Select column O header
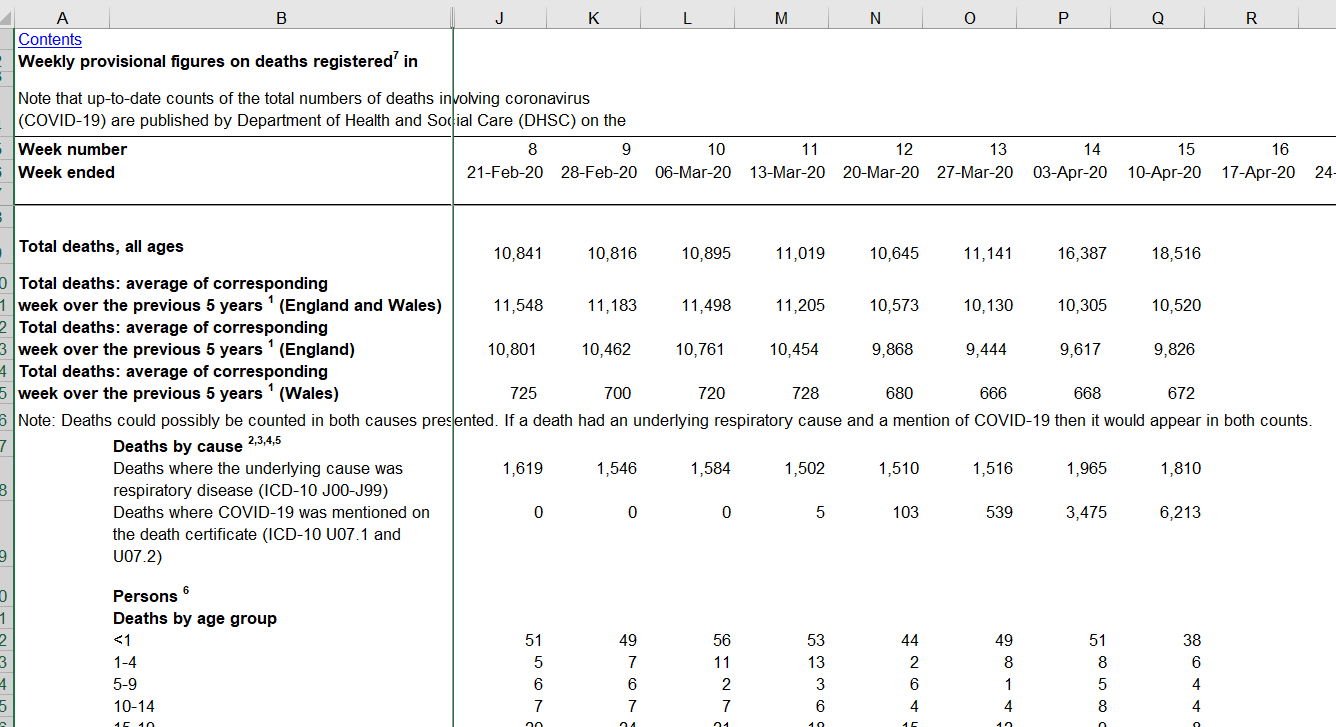This screenshot has width=1336, height=727. point(969,18)
